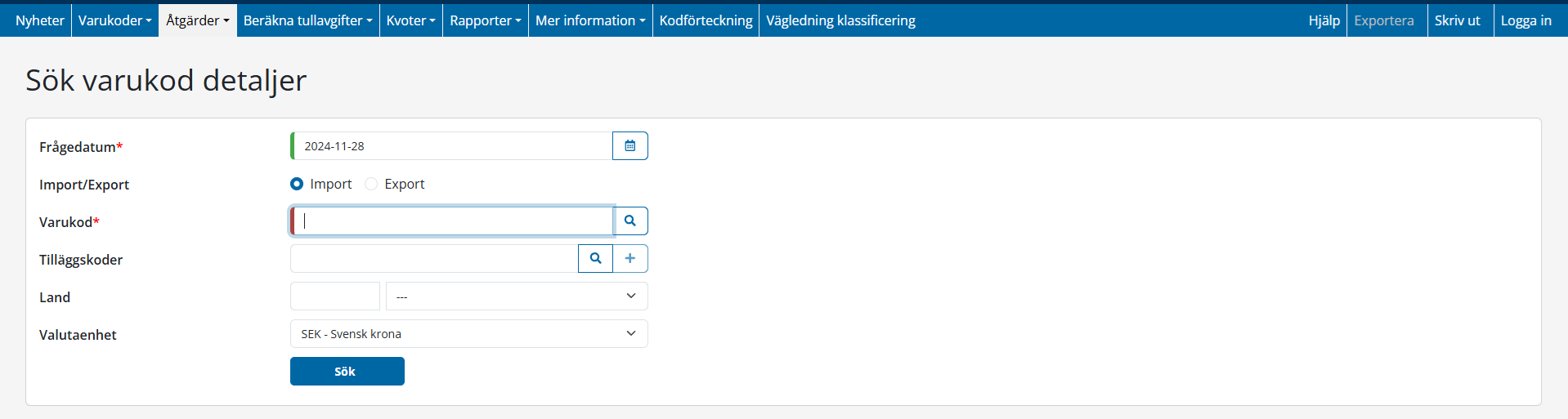
Task: Expand the Beräkna tullavgifter menu
Action: pos(307,20)
